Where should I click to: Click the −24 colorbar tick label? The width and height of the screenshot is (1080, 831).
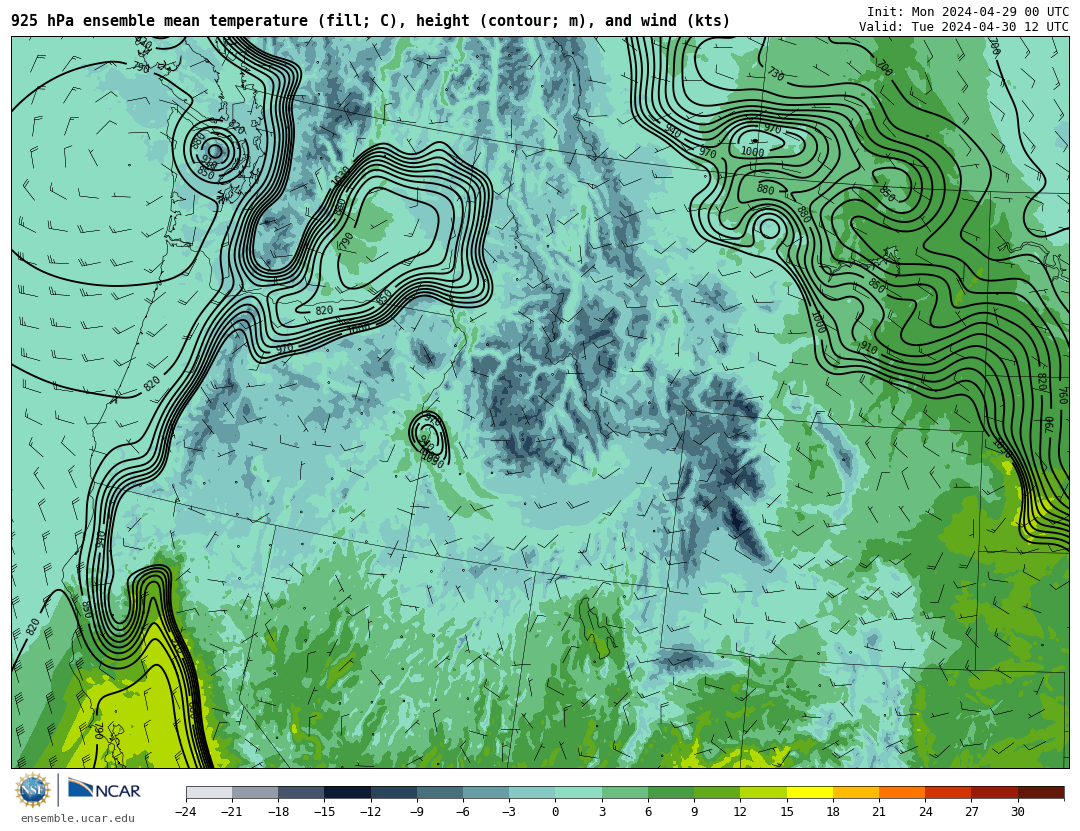(x=185, y=812)
